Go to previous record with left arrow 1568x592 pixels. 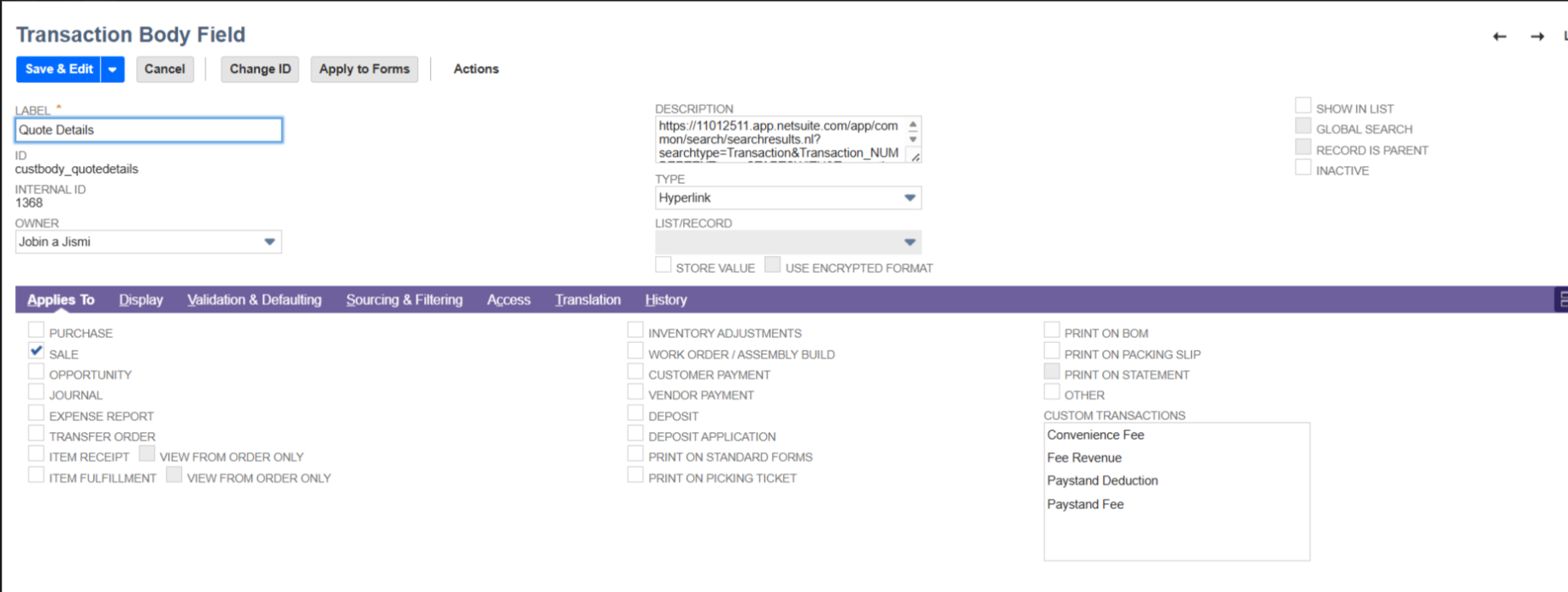pos(1499,36)
